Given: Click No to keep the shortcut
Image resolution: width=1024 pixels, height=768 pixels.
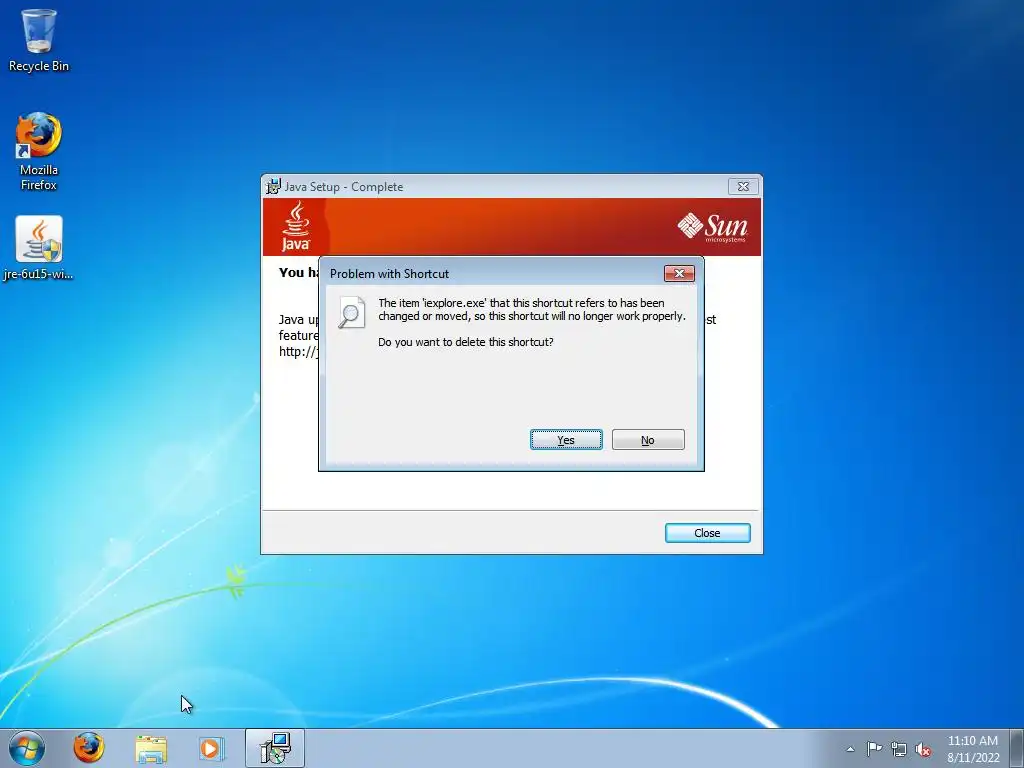Looking at the screenshot, I should (x=648, y=440).
